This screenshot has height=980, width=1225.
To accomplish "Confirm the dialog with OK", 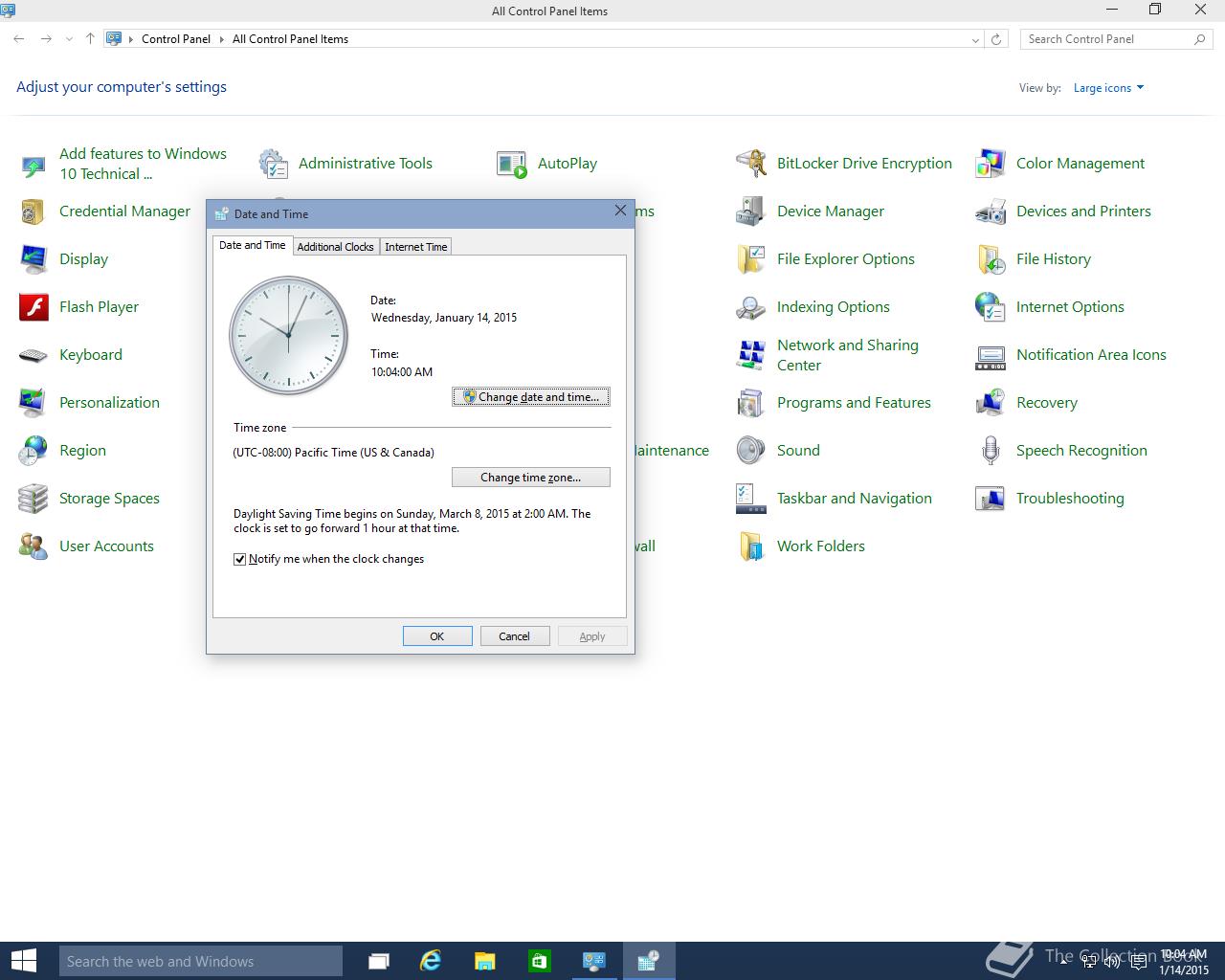I will (437, 636).
